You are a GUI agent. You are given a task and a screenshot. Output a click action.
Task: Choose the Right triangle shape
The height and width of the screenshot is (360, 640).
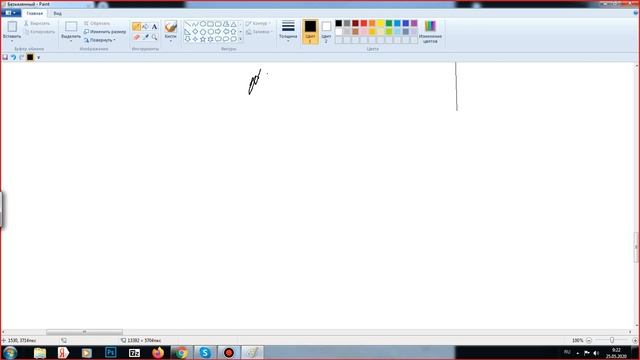(x=187, y=31)
